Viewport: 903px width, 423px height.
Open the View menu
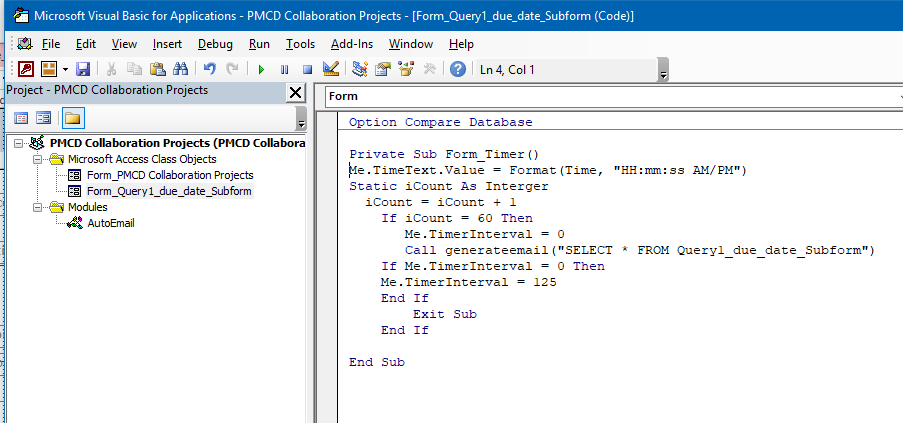pyautogui.click(x=124, y=44)
